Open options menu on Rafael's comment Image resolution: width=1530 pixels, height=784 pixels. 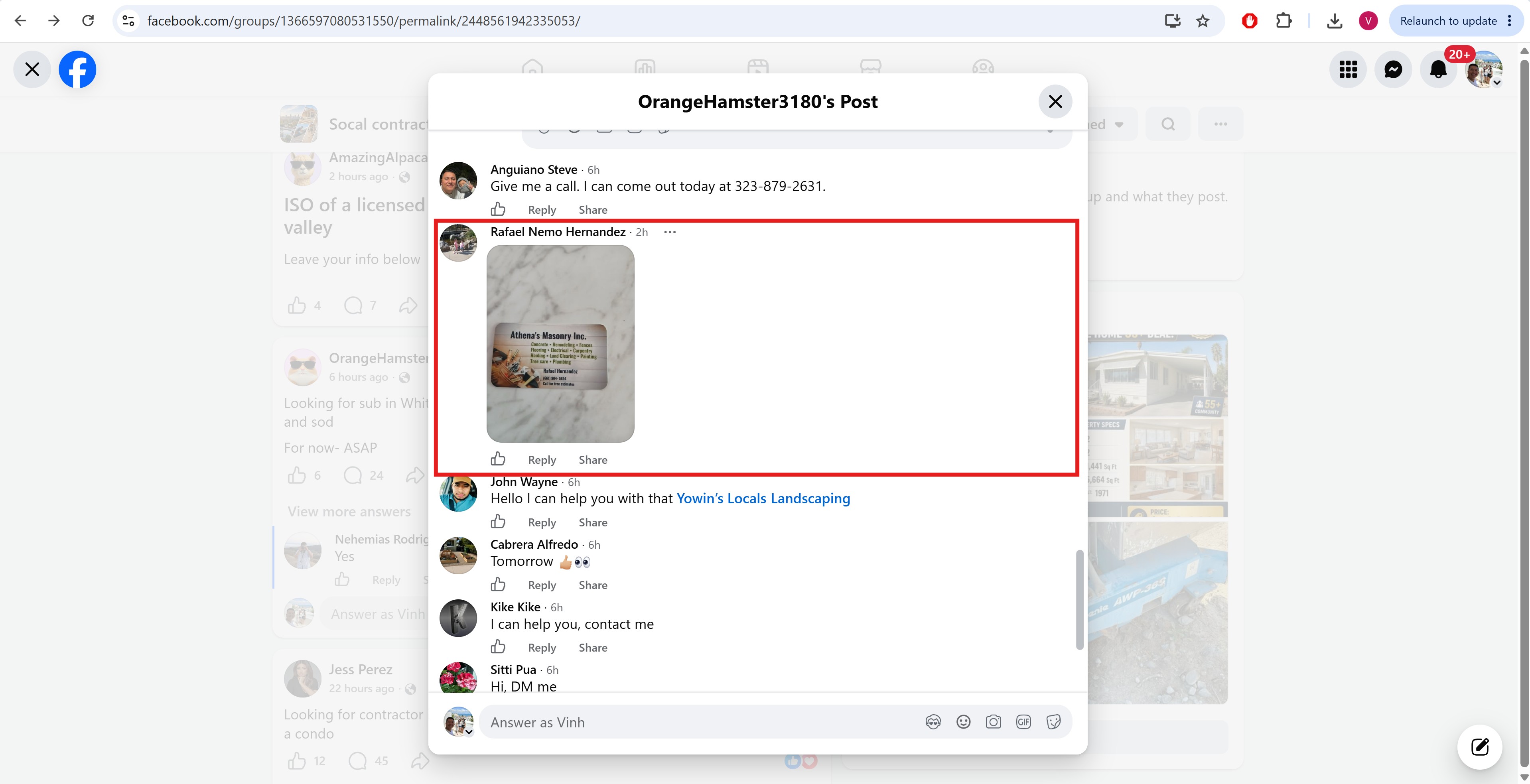pos(670,232)
